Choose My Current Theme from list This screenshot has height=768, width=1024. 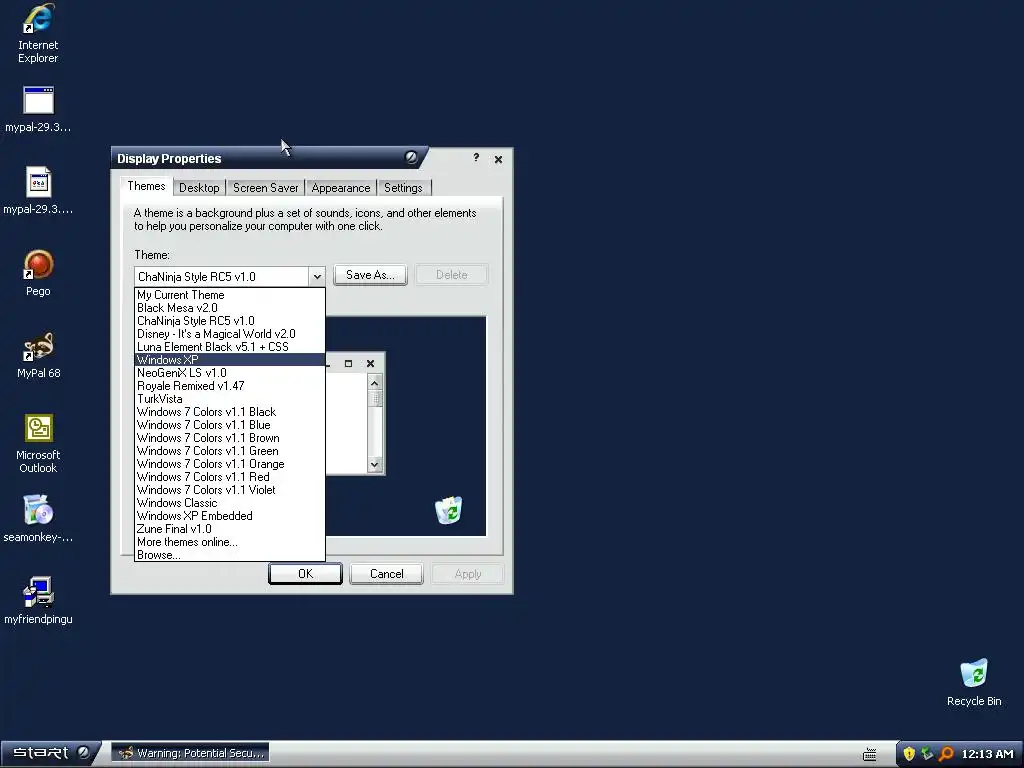pyautogui.click(x=229, y=295)
